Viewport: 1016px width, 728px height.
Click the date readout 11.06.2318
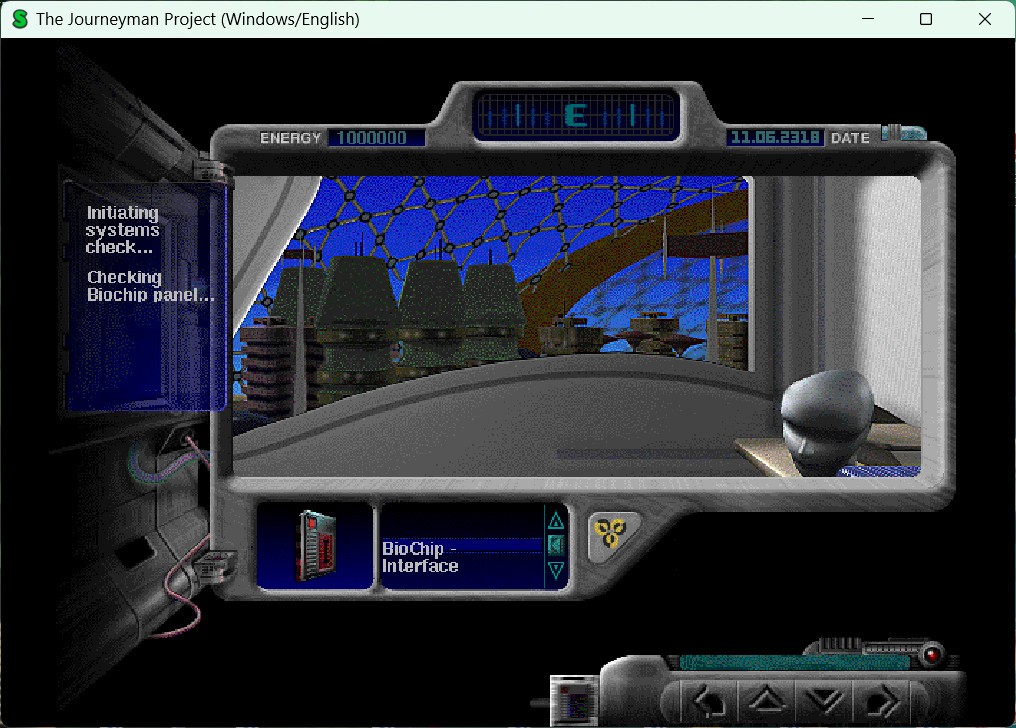775,137
